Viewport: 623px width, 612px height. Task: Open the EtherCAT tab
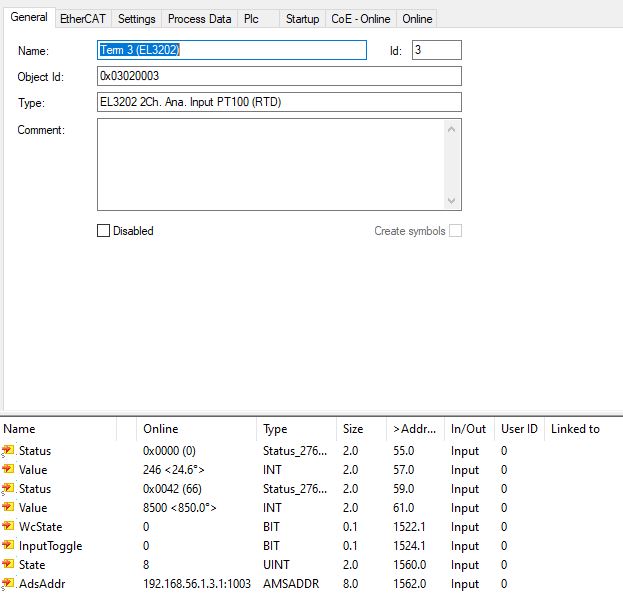83,19
